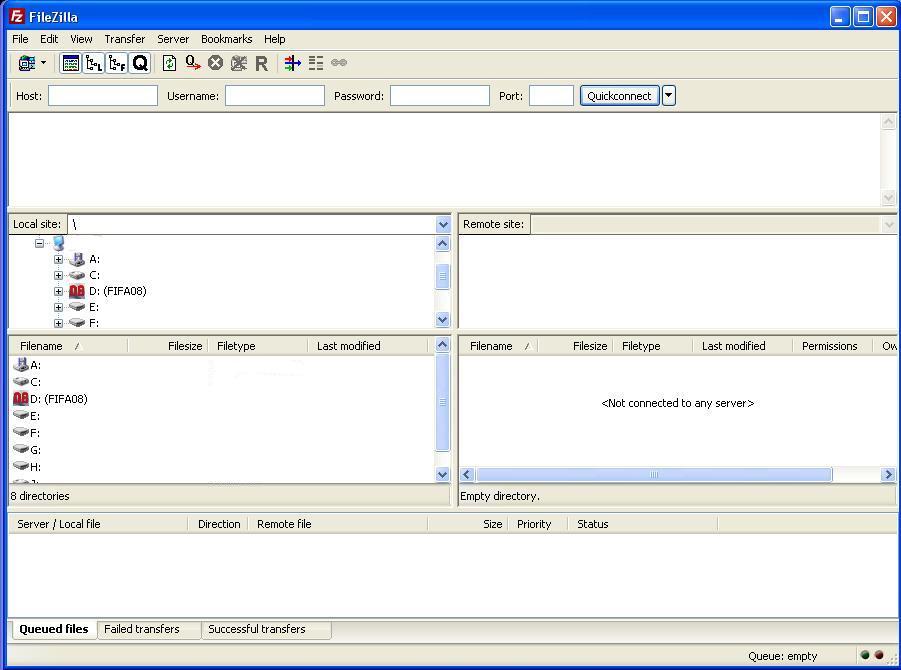Image resolution: width=901 pixels, height=670 pixels.
Task: Collapse the My Computer tree node
Action: coord(39,243)
